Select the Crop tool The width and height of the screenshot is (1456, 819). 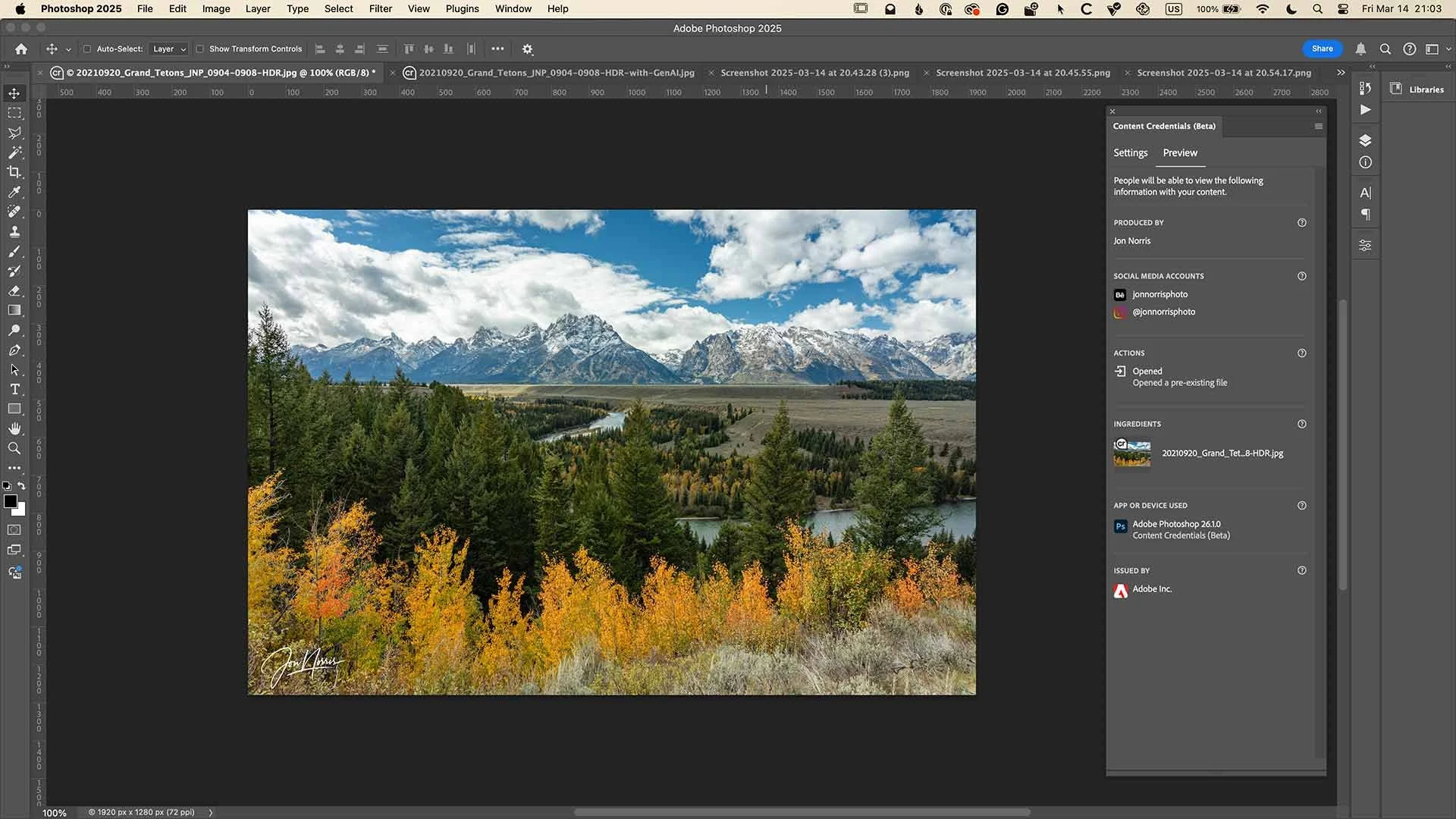click(x=14, y=172)
